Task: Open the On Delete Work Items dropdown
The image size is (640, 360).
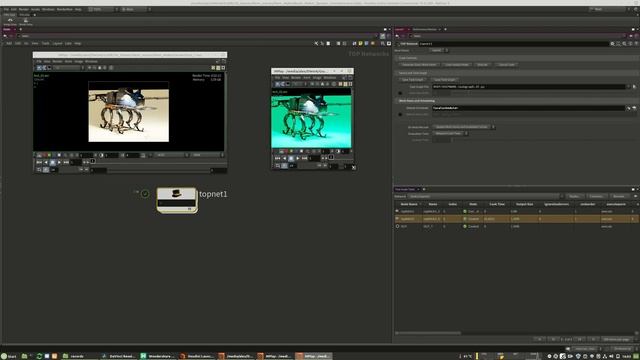Action: [x=464, y=127]
